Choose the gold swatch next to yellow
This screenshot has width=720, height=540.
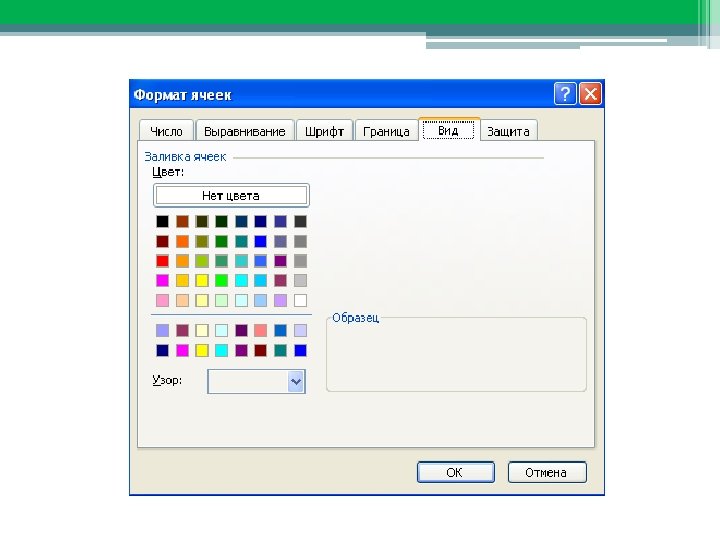(x=182, y=281)
